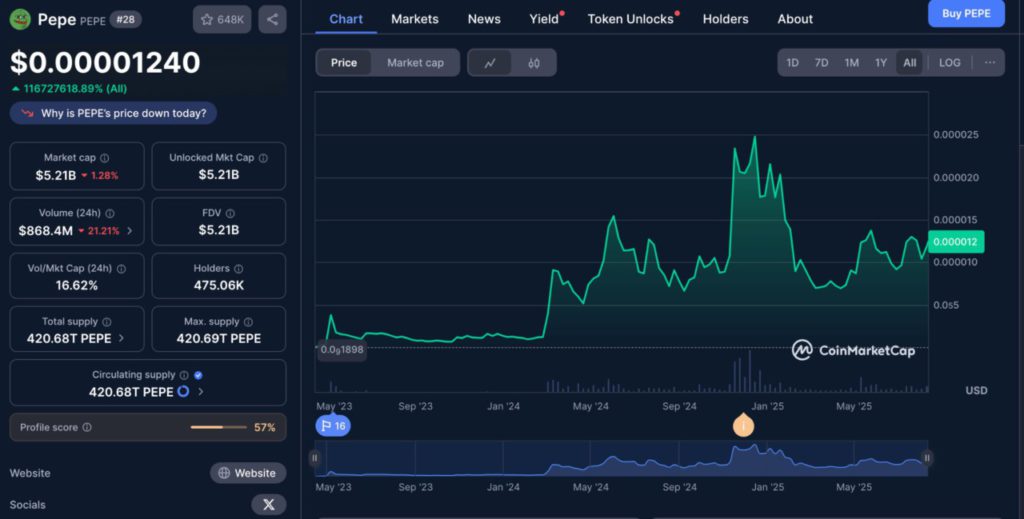This screenshot has width=1024, height=519.
Task: Click the Profile score info icon
Action: 87,427
